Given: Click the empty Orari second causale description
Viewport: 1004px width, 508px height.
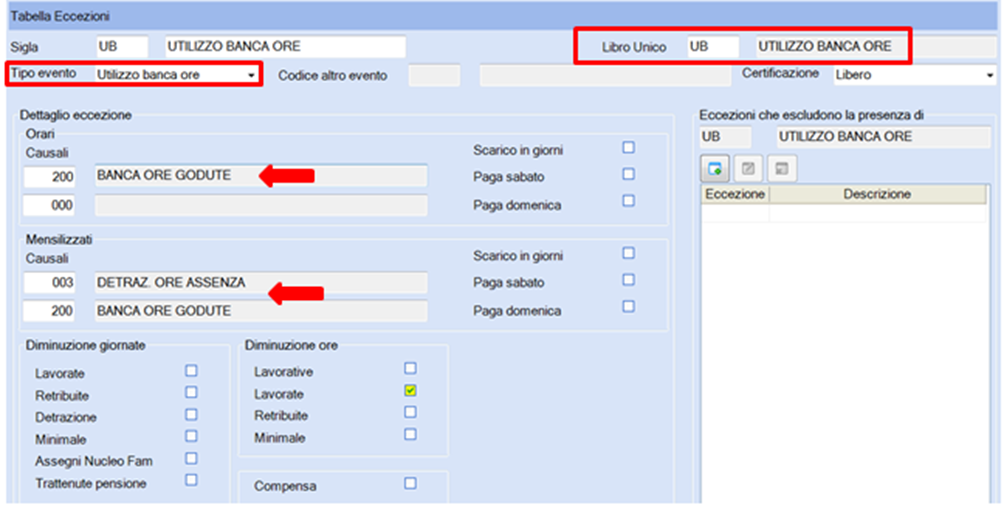Looking at the screenshot, I should coord(261,206).
